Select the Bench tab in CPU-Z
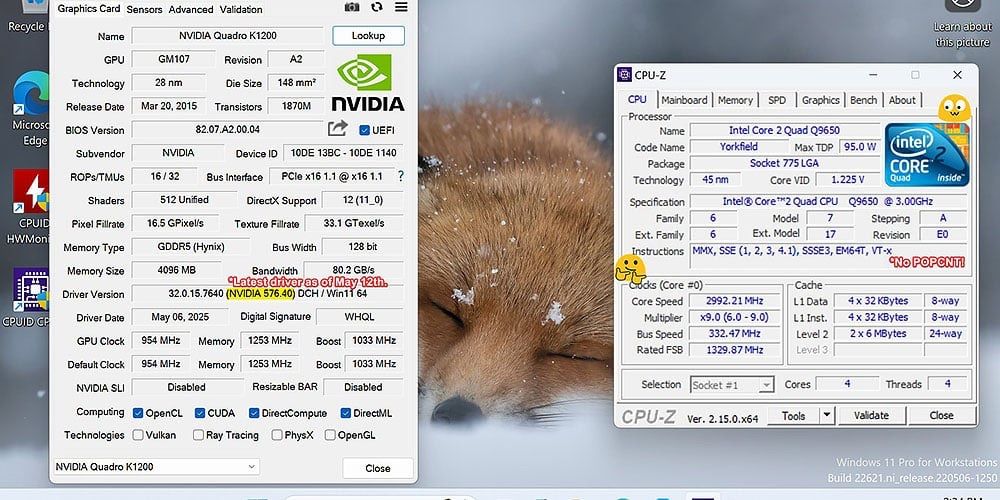The image size is (1000, 500). [x=864, y=100]
